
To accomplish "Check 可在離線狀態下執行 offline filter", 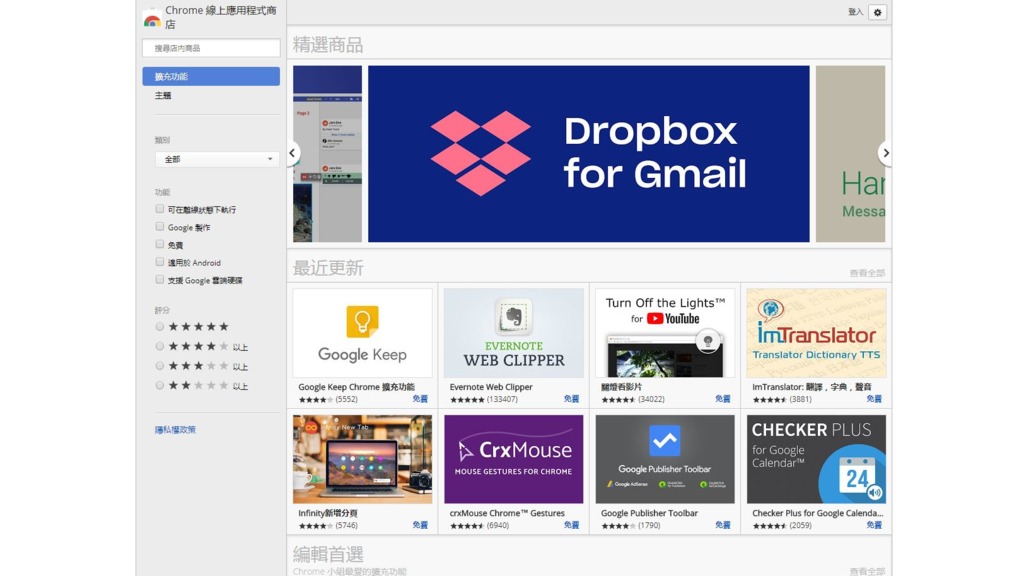I will [159, 209].
